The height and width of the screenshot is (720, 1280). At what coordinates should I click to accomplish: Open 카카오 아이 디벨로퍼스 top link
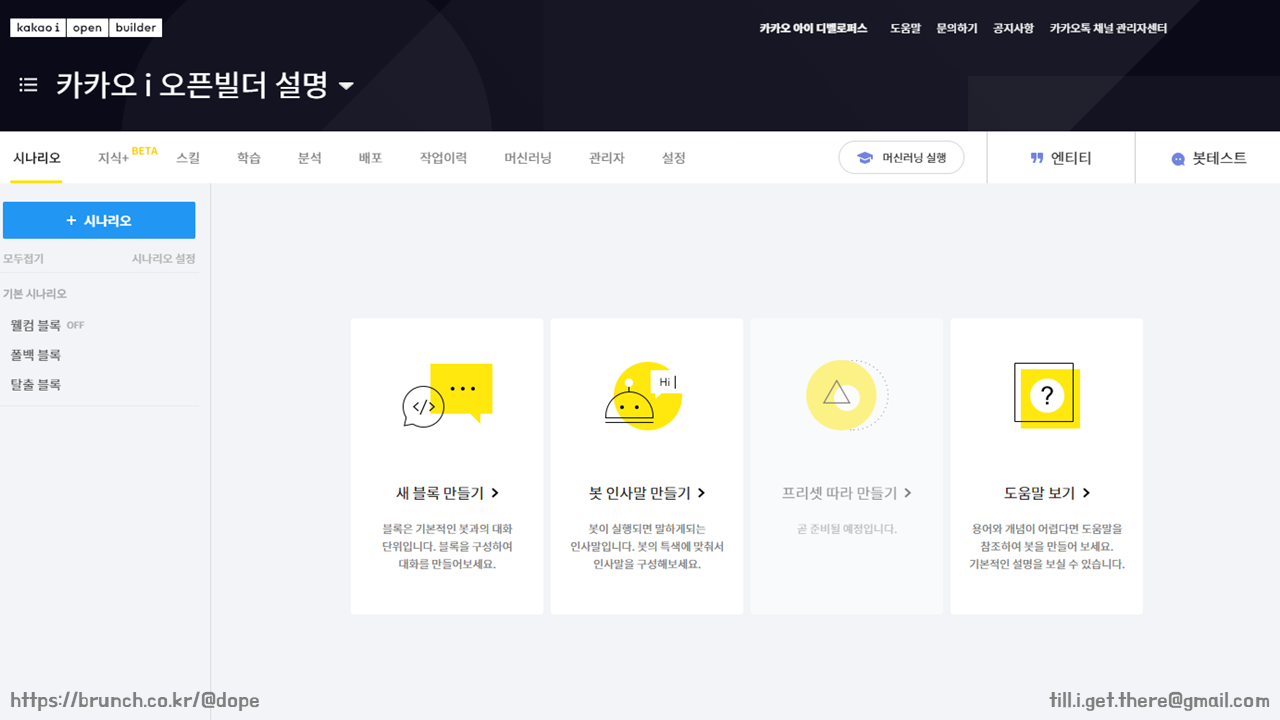[x=813, y=29]
